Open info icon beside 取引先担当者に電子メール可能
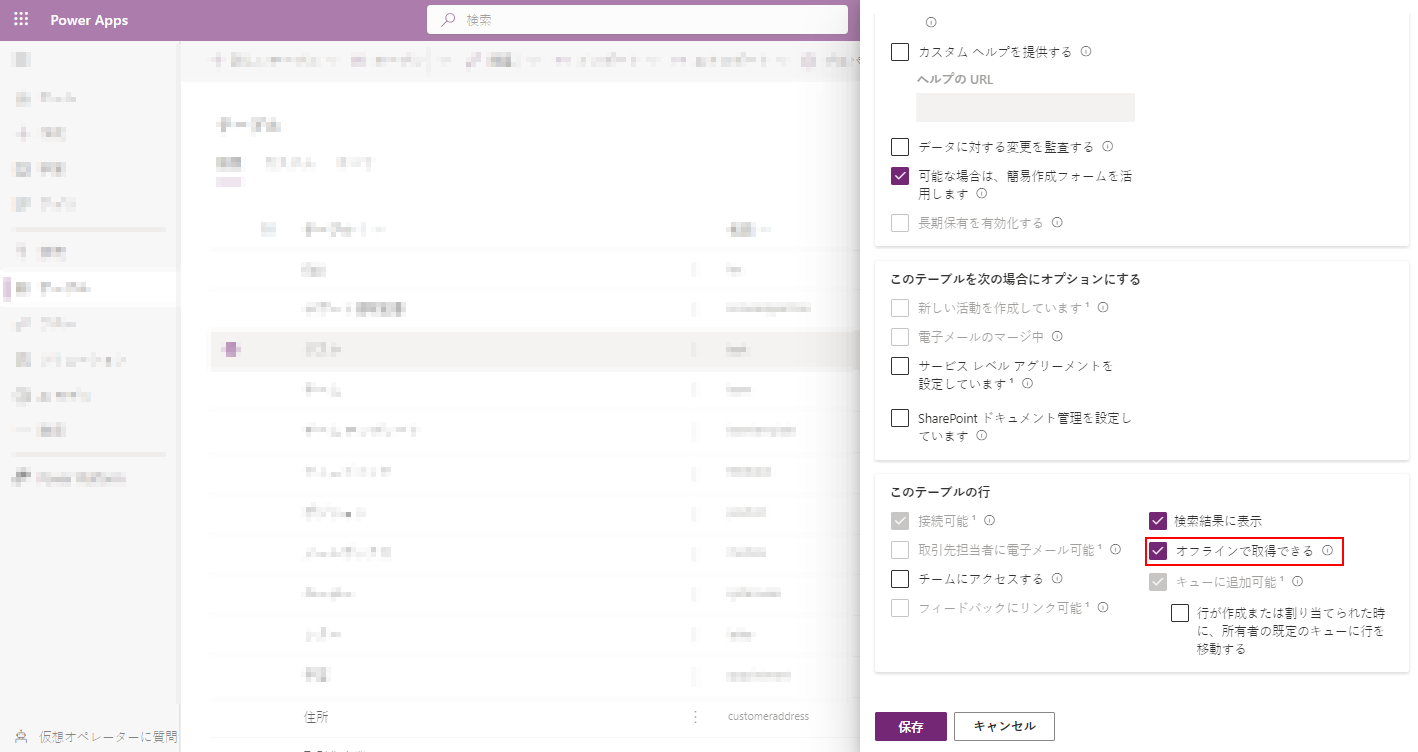The image size is (1418, 752). 1116,550
